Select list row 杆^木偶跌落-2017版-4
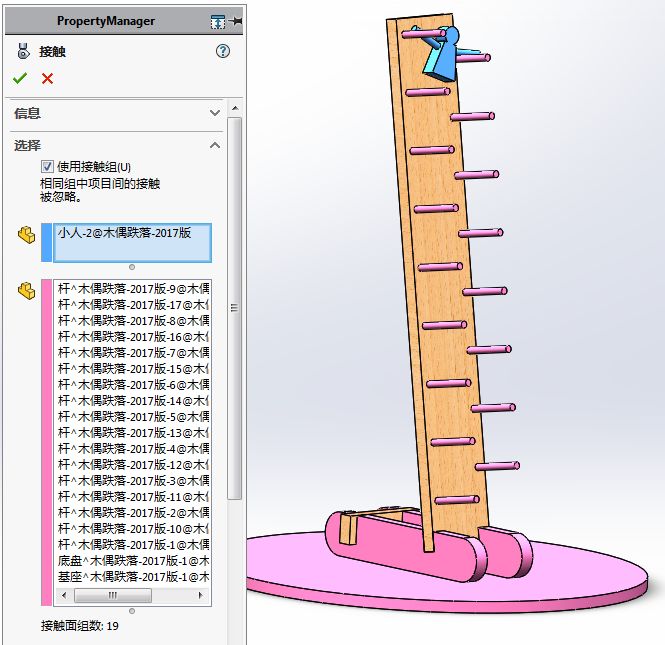 tap(133, 449)
